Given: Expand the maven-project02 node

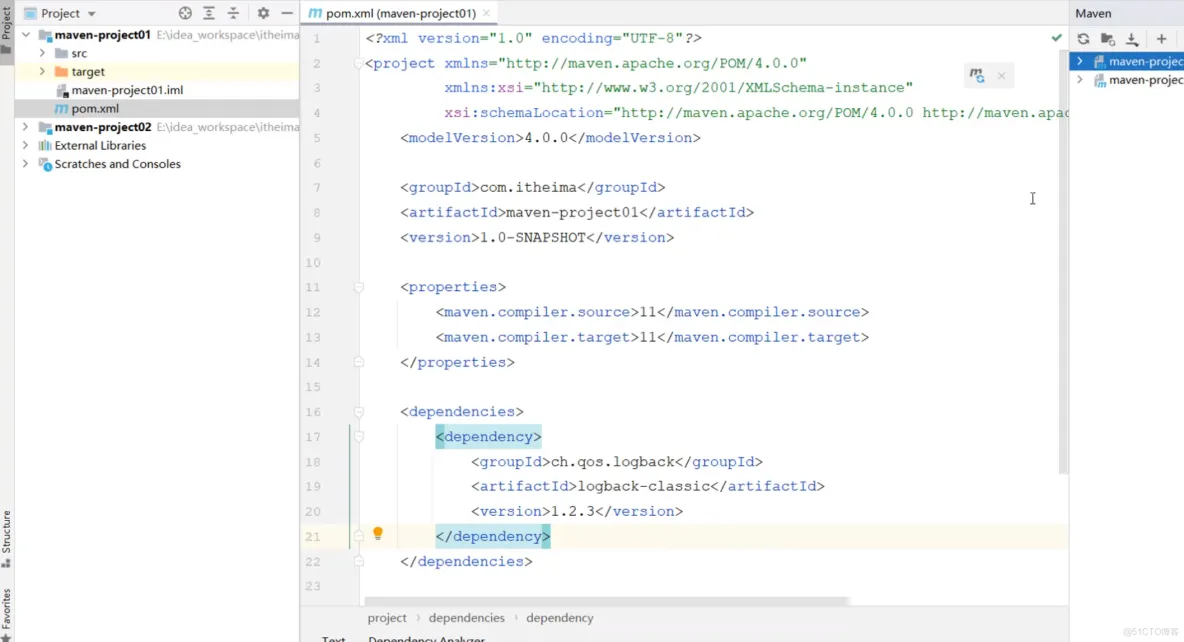Looking at the screenshot, I should [26, 126].
